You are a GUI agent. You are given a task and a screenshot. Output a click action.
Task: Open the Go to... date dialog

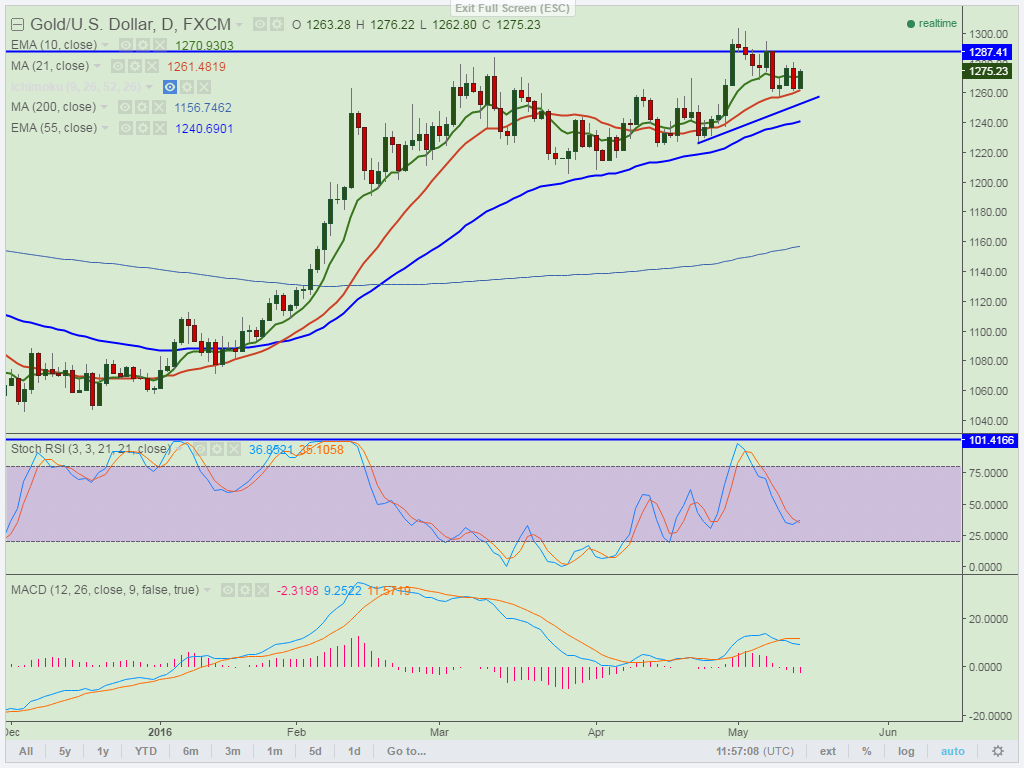(406, 751)
